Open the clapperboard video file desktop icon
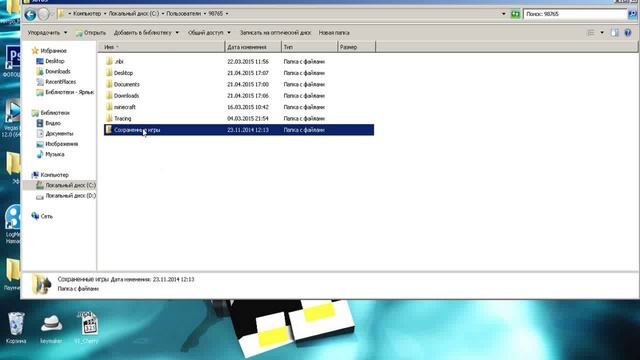This screenshot has width=640, height=360. pos(86,328)
